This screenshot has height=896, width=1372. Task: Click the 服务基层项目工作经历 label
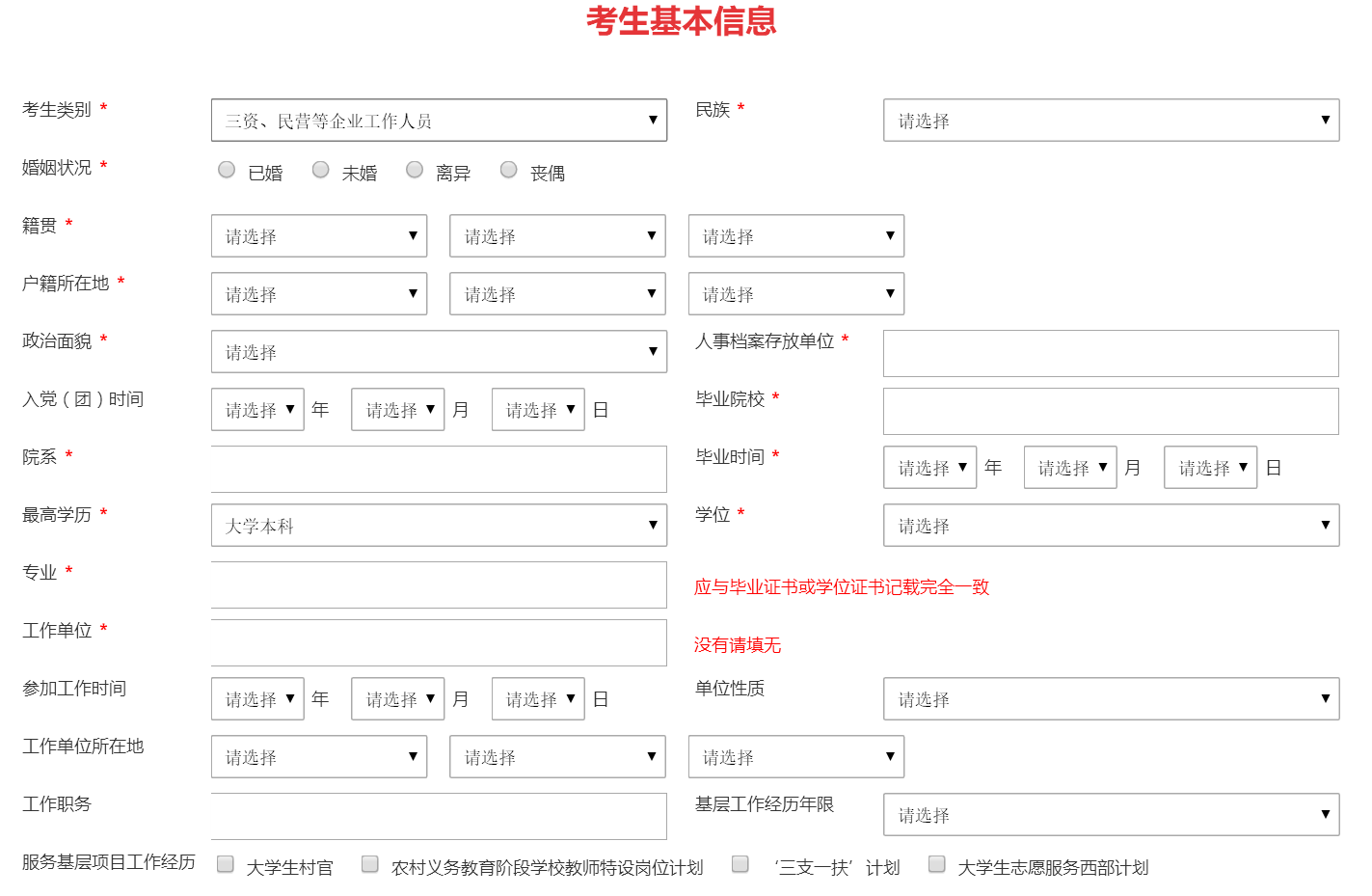coord(109,862)
